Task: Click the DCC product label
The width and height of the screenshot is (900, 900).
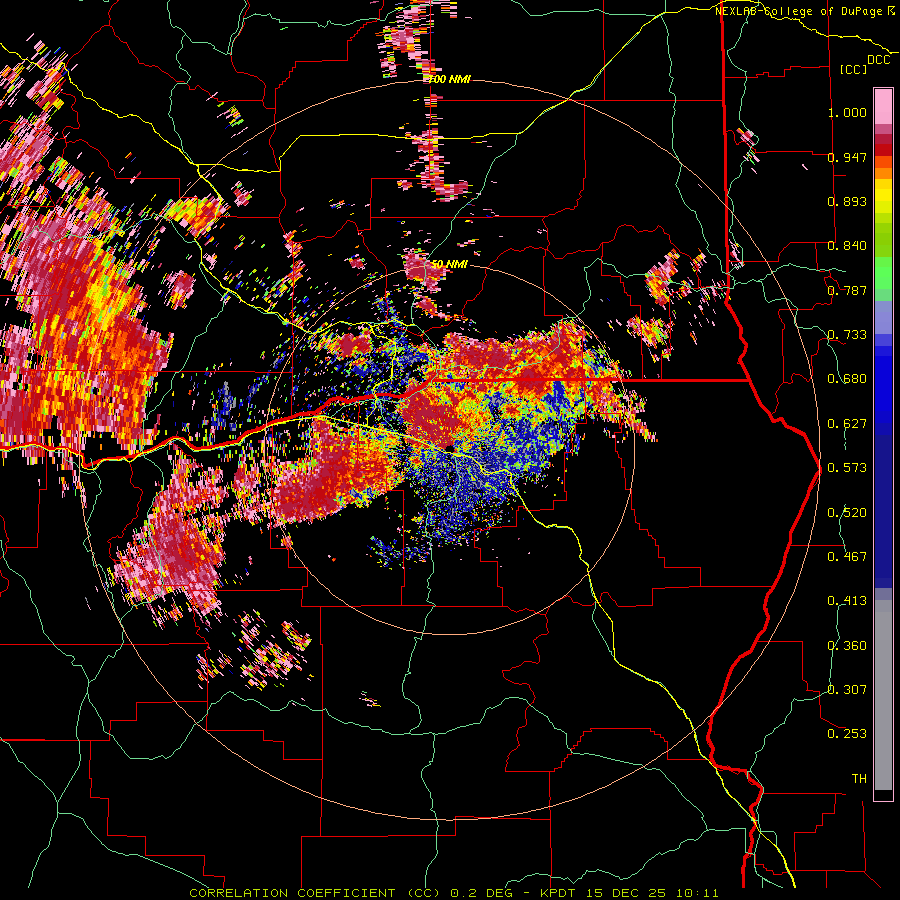Action: pos(878,60)
